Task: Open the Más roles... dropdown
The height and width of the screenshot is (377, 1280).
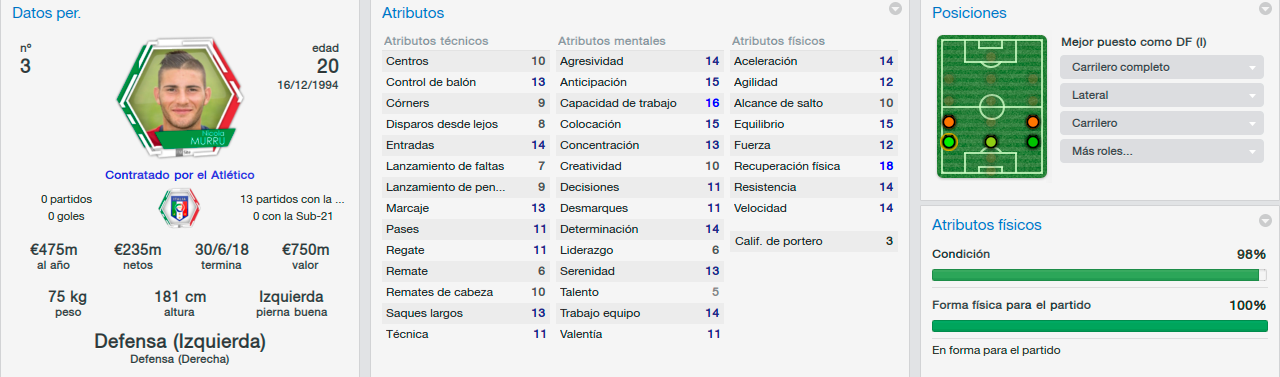Action: point(1161,151)
